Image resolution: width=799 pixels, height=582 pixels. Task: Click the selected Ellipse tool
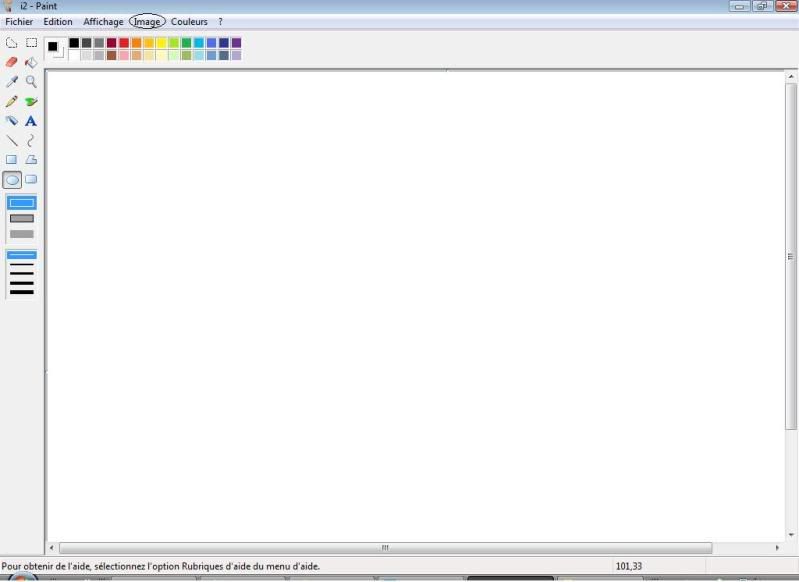pos(12,180)
